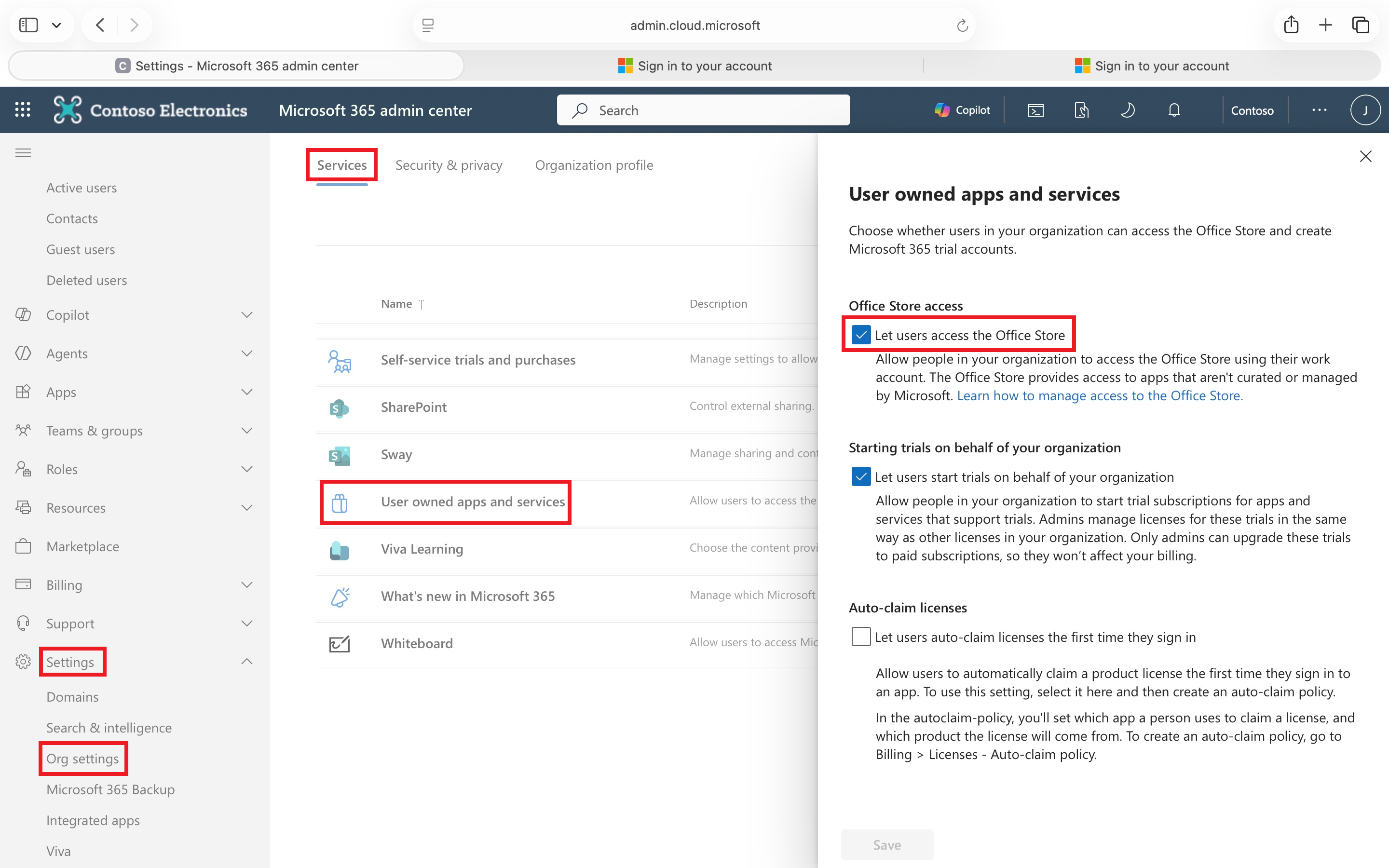Open Active users in sidebar

(82, 188)
